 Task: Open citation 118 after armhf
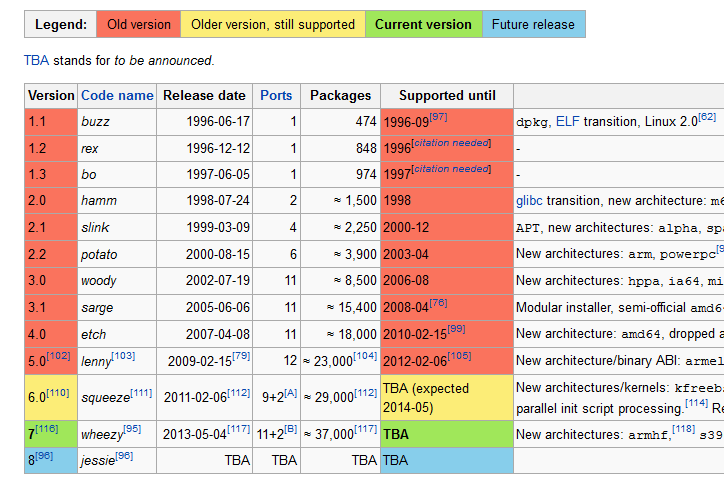pos(683,429)
